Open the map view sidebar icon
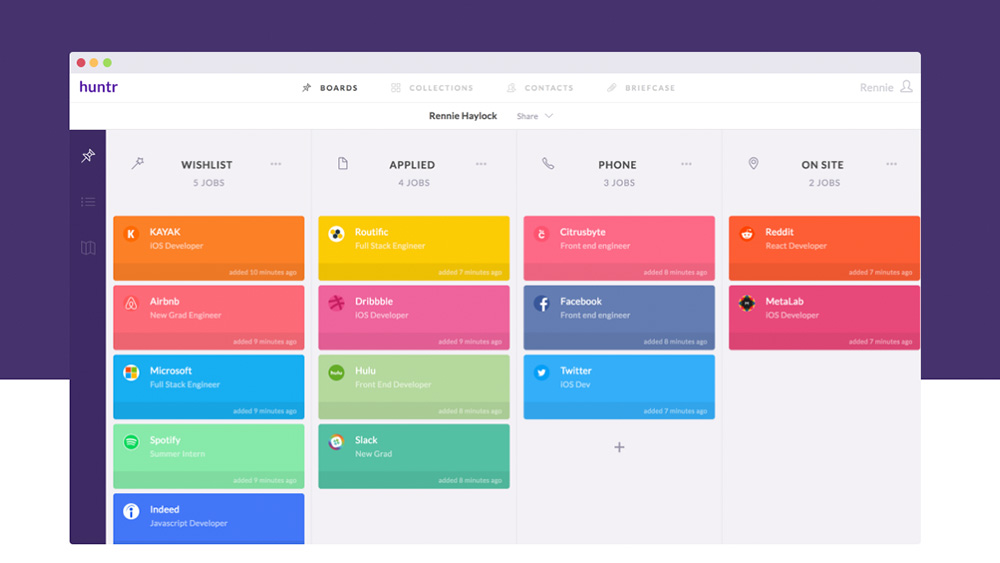This screenshot has height=563, width=1000. [88, 248]
